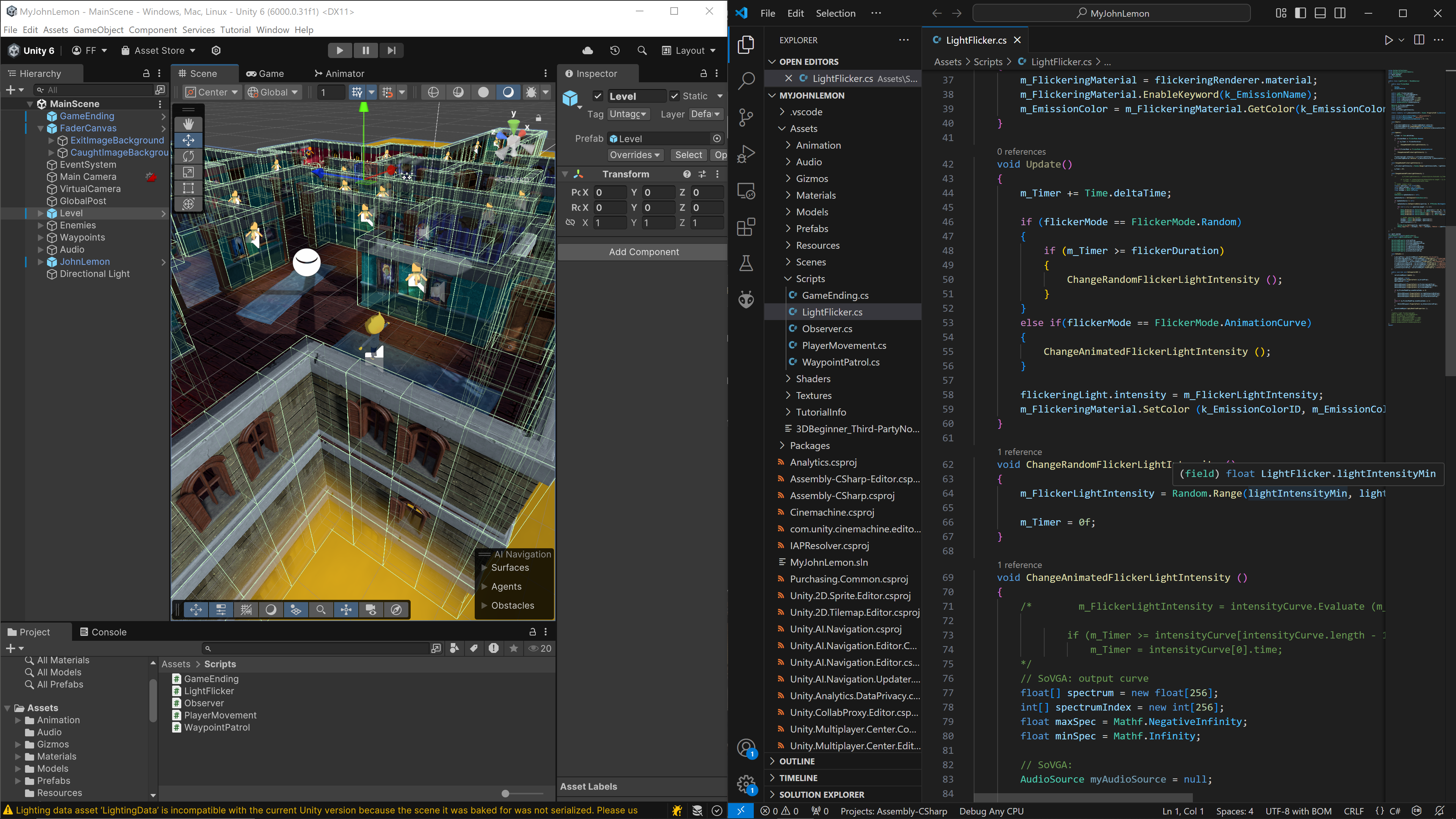Open Unity Cloud icon in toolbar
The image size is (1456, 819).
click(x=588, y=50)
